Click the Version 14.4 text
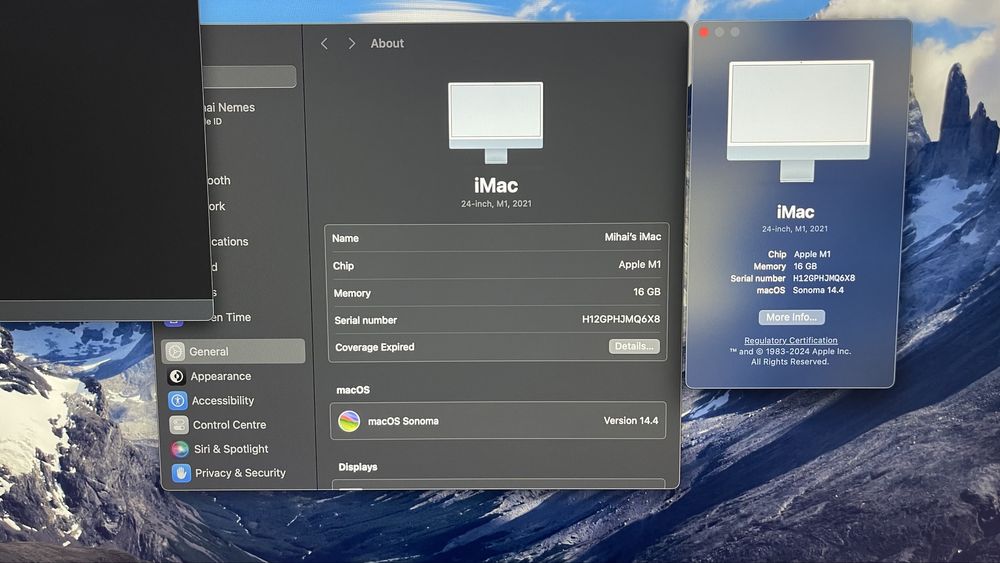 coord(631,421)
